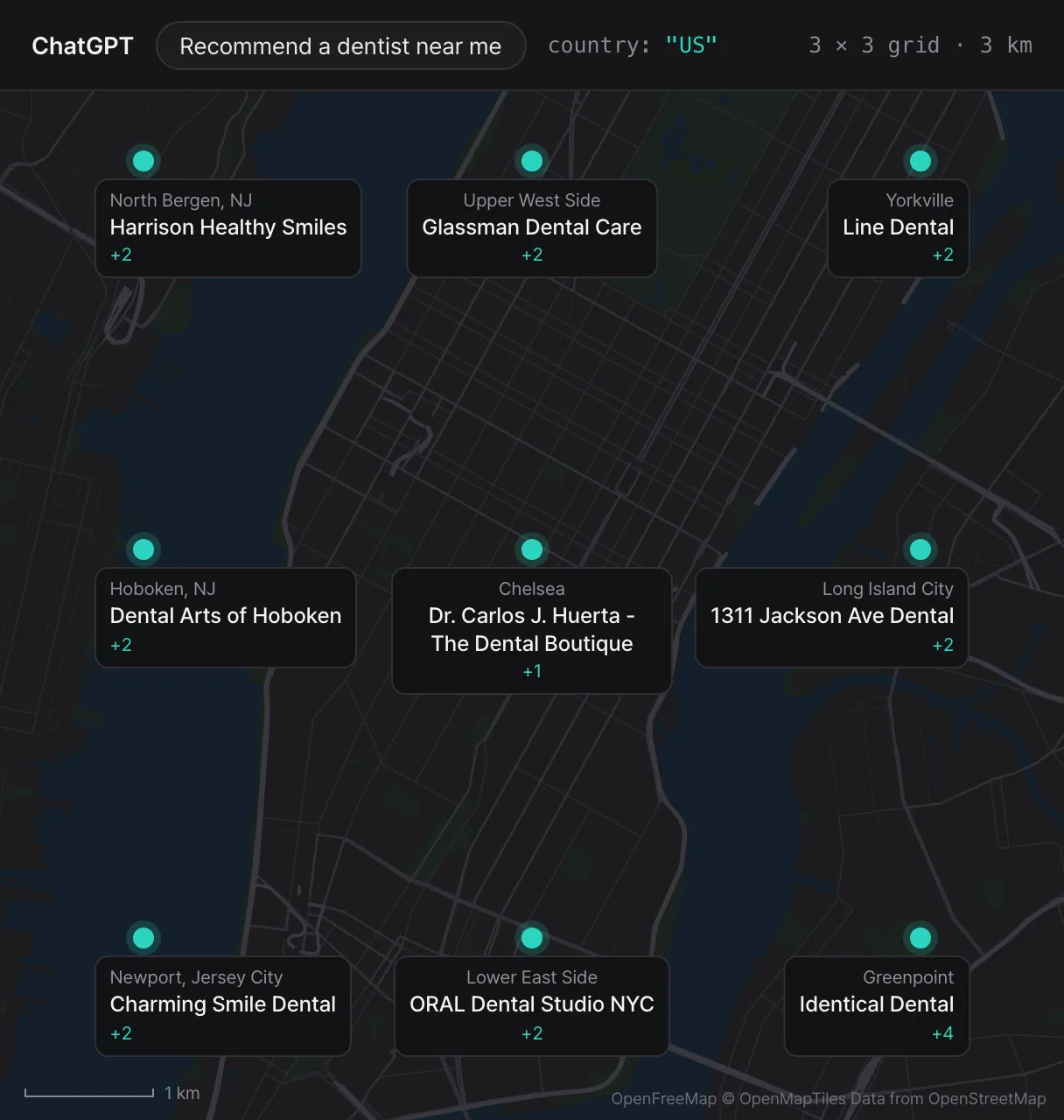Click the ChatGPT title in the header
The image size is (1064, 1120).
point(82,45)
